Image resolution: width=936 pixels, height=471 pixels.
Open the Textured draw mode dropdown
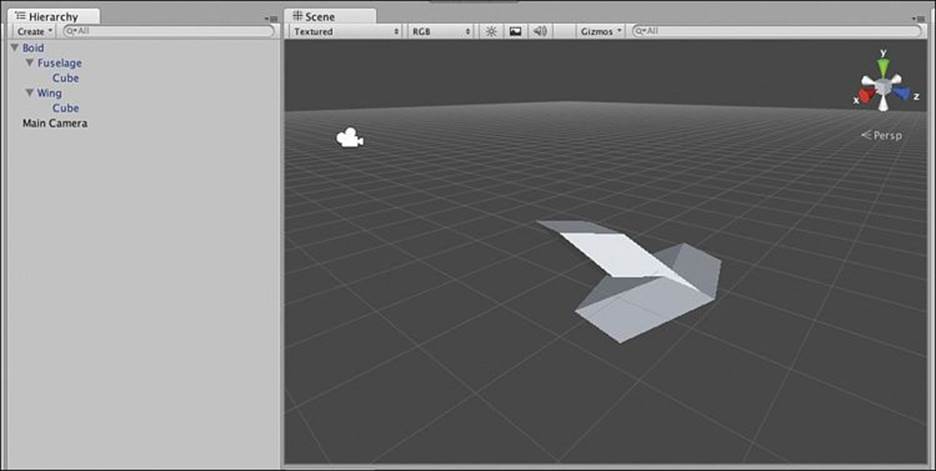(346, 31)
